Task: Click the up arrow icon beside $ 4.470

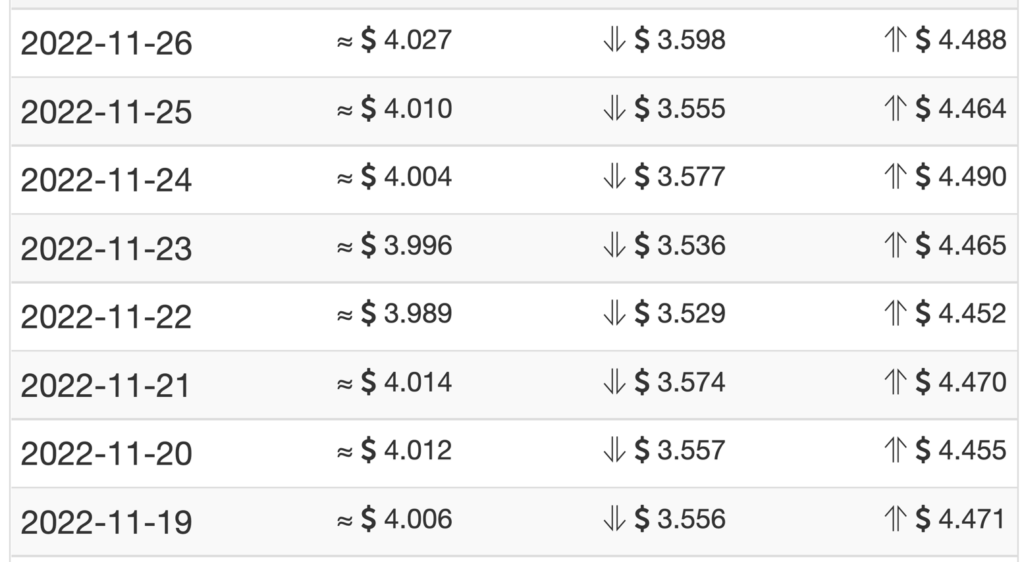Action: (895, 382)
